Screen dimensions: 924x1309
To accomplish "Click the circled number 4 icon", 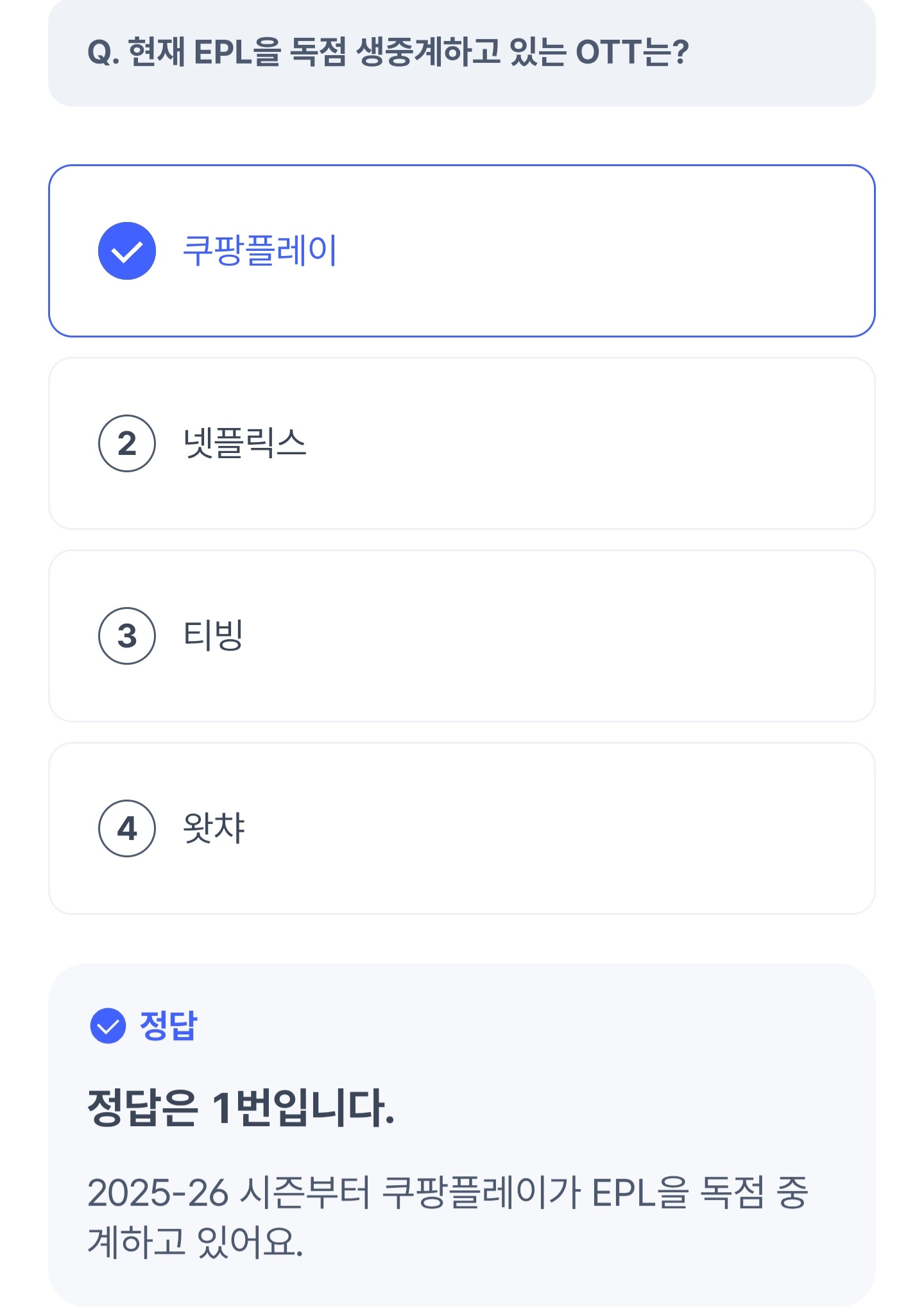I will point(127,828).
